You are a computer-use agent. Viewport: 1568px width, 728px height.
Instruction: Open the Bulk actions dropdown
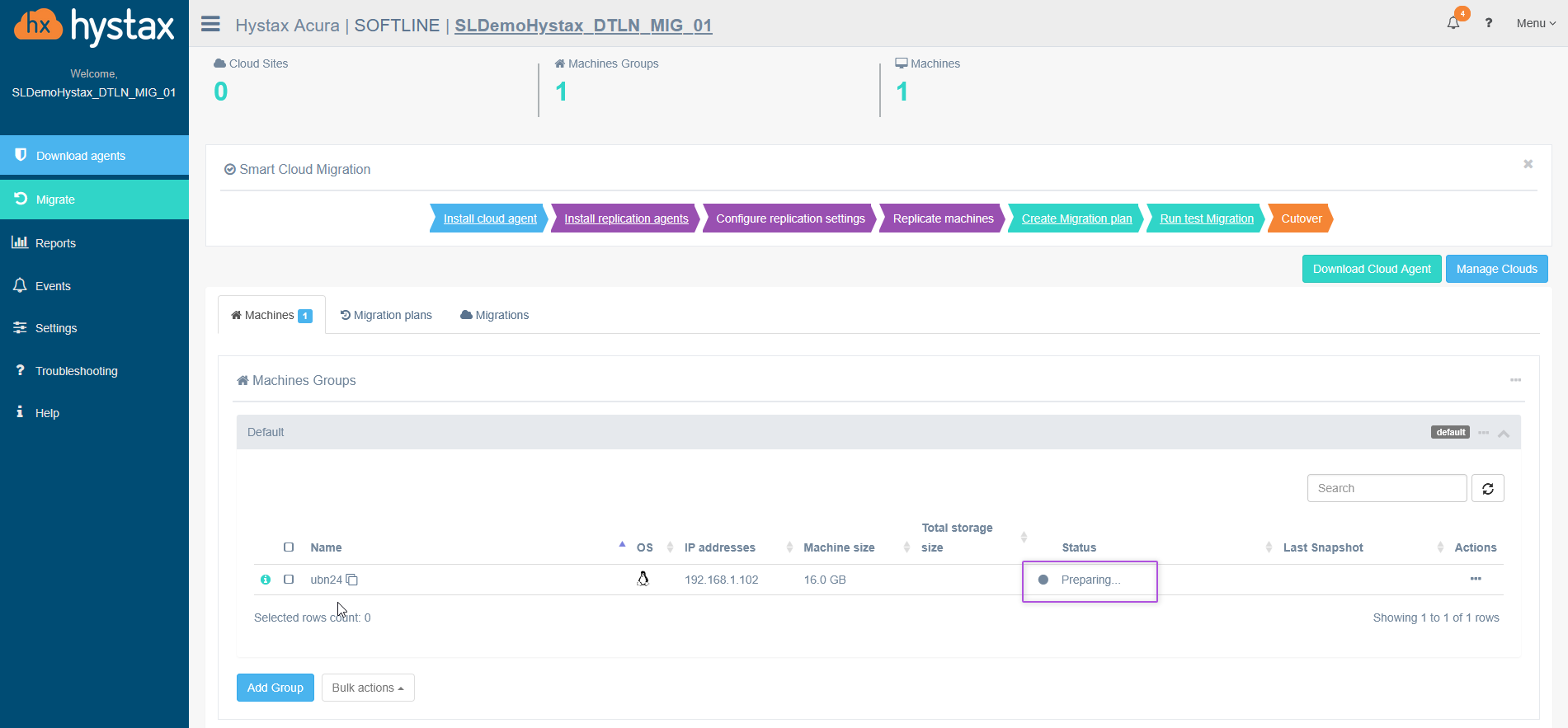click(368, 688)
